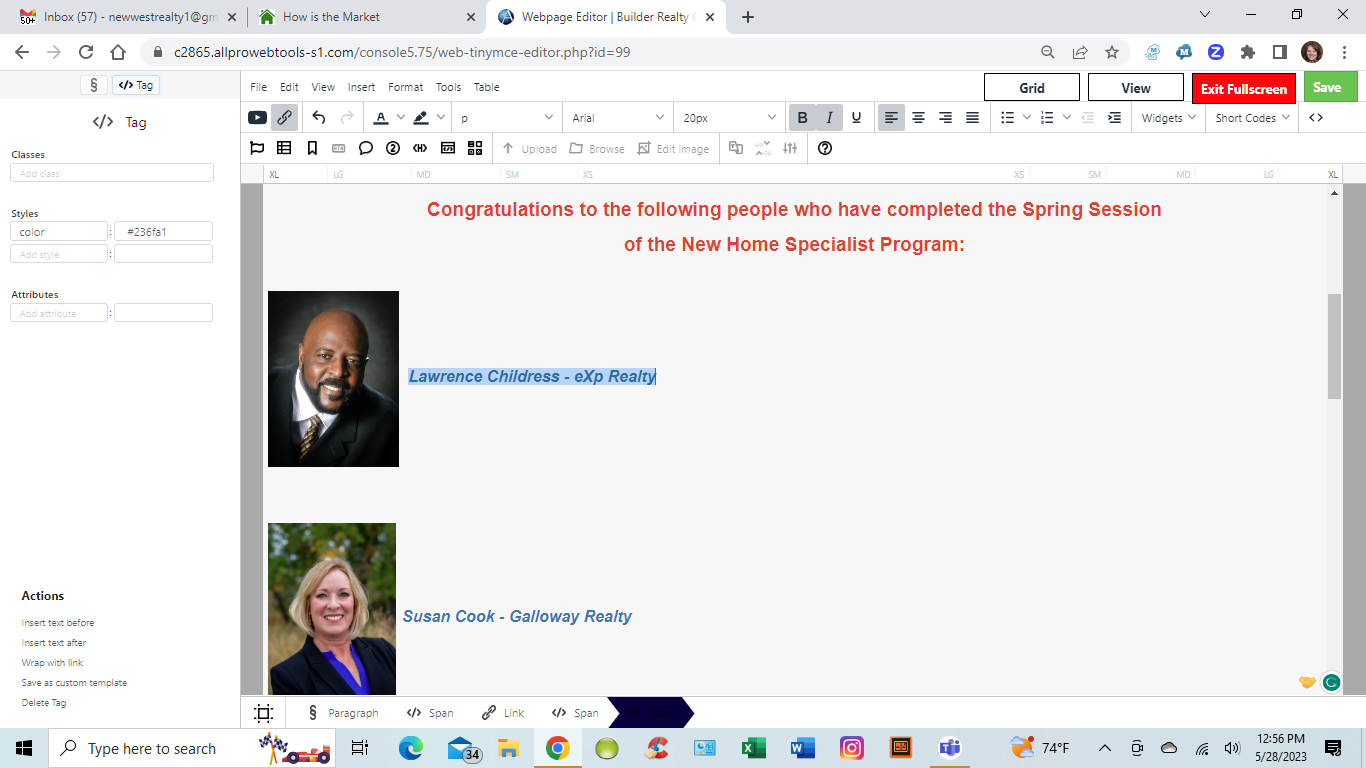Right-align the selected text
This screenshot has width=1366, height=768.
click(x=945, y=118)
